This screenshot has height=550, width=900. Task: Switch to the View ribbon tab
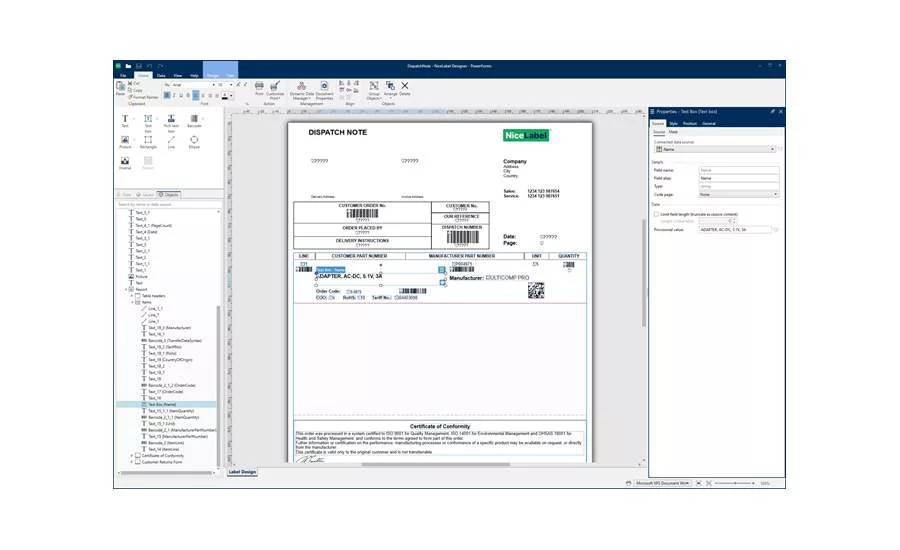(x=178, y=75)
